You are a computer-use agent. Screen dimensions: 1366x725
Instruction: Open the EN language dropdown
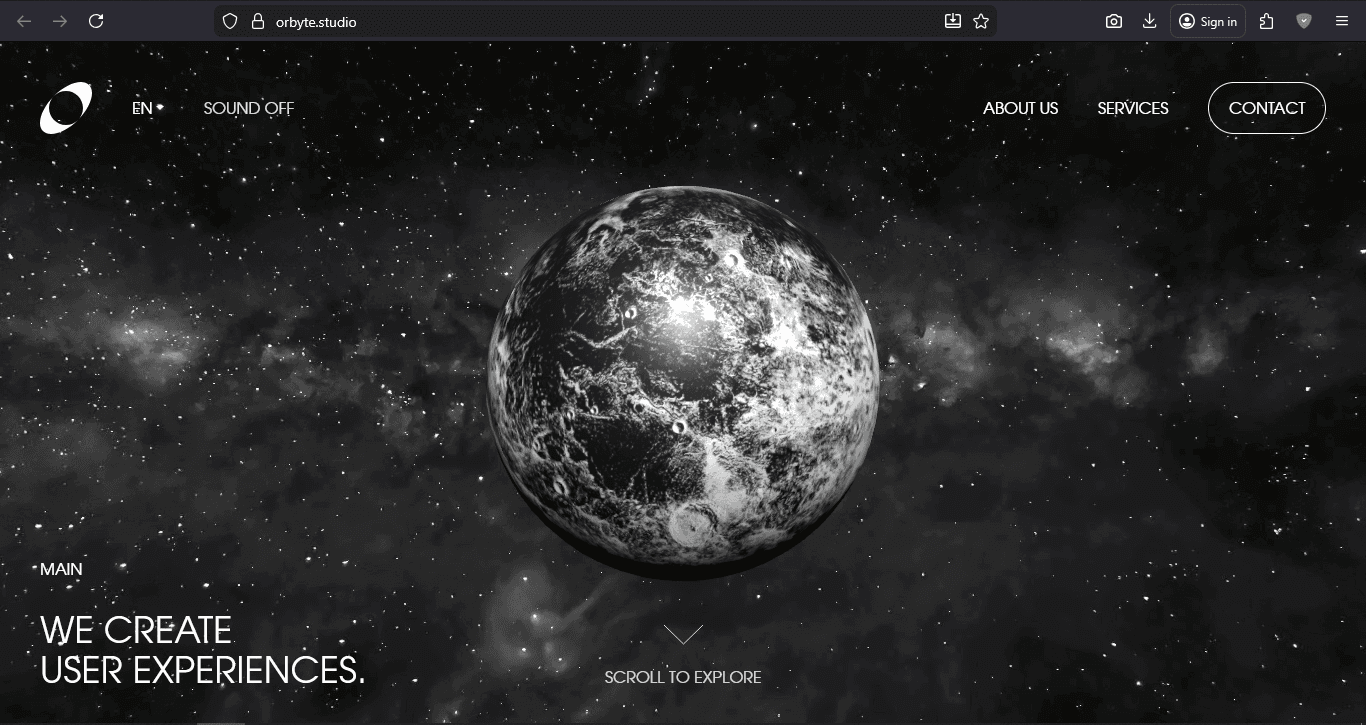(146, 108)
